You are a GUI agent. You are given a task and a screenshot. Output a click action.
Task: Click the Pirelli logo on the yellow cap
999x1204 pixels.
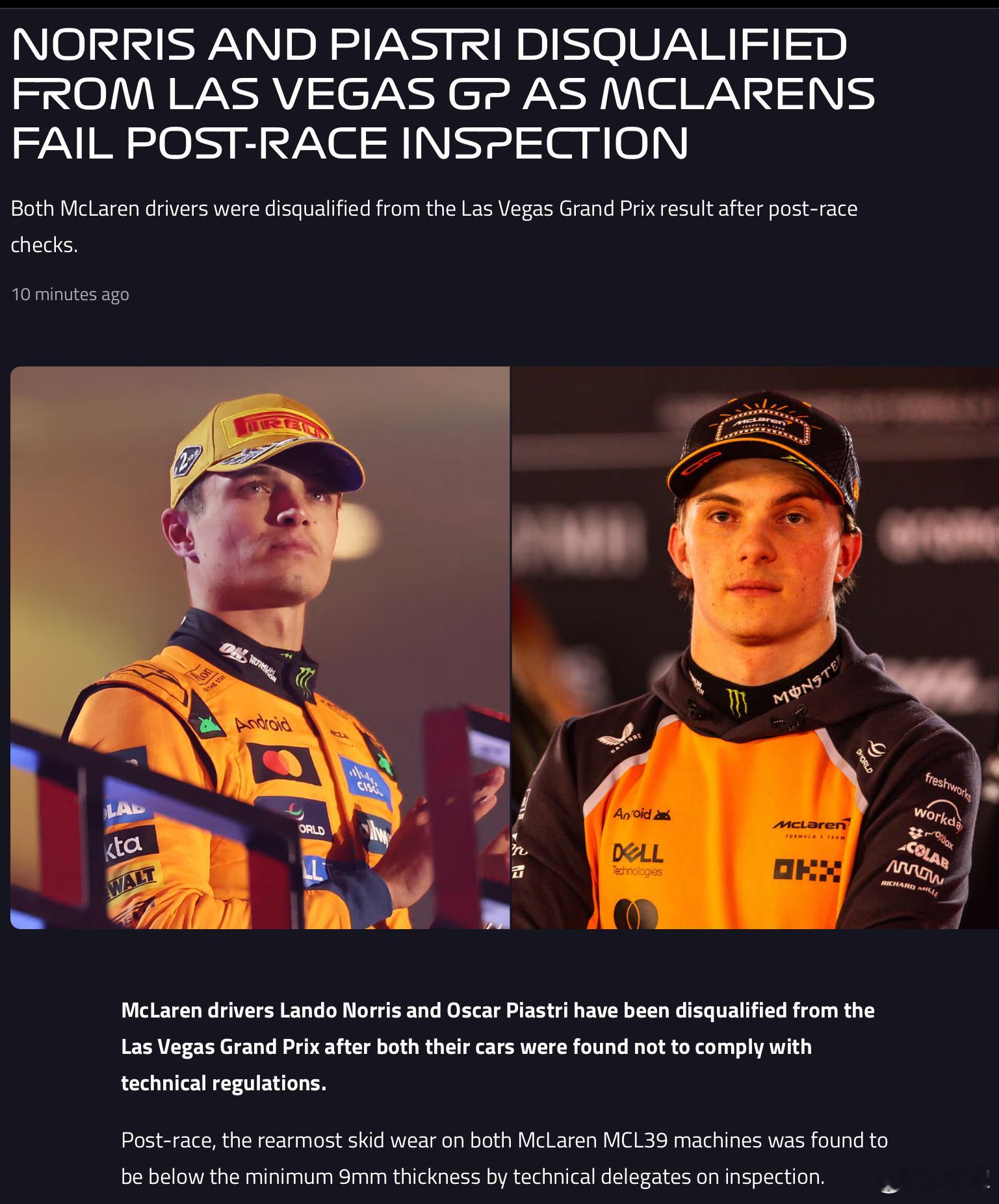click(281, 428)
